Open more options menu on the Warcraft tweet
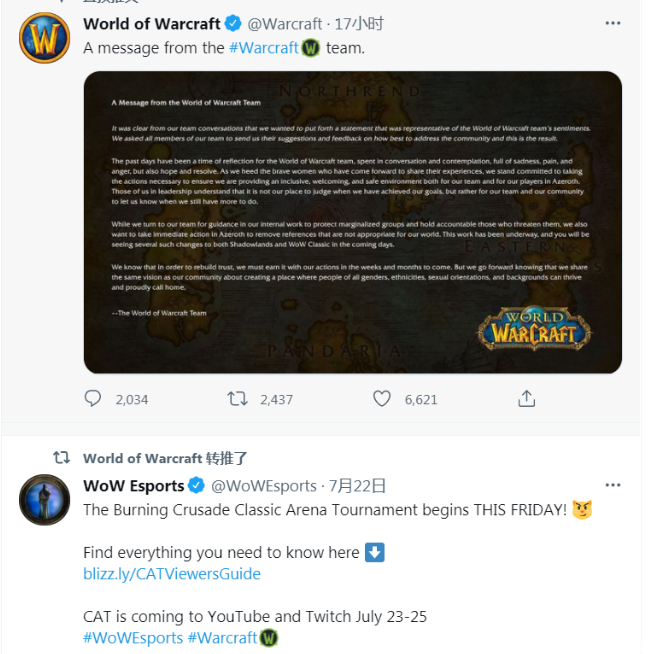This screenshot has height=654, width=668. pyautogui.click(x=613, y=23)
